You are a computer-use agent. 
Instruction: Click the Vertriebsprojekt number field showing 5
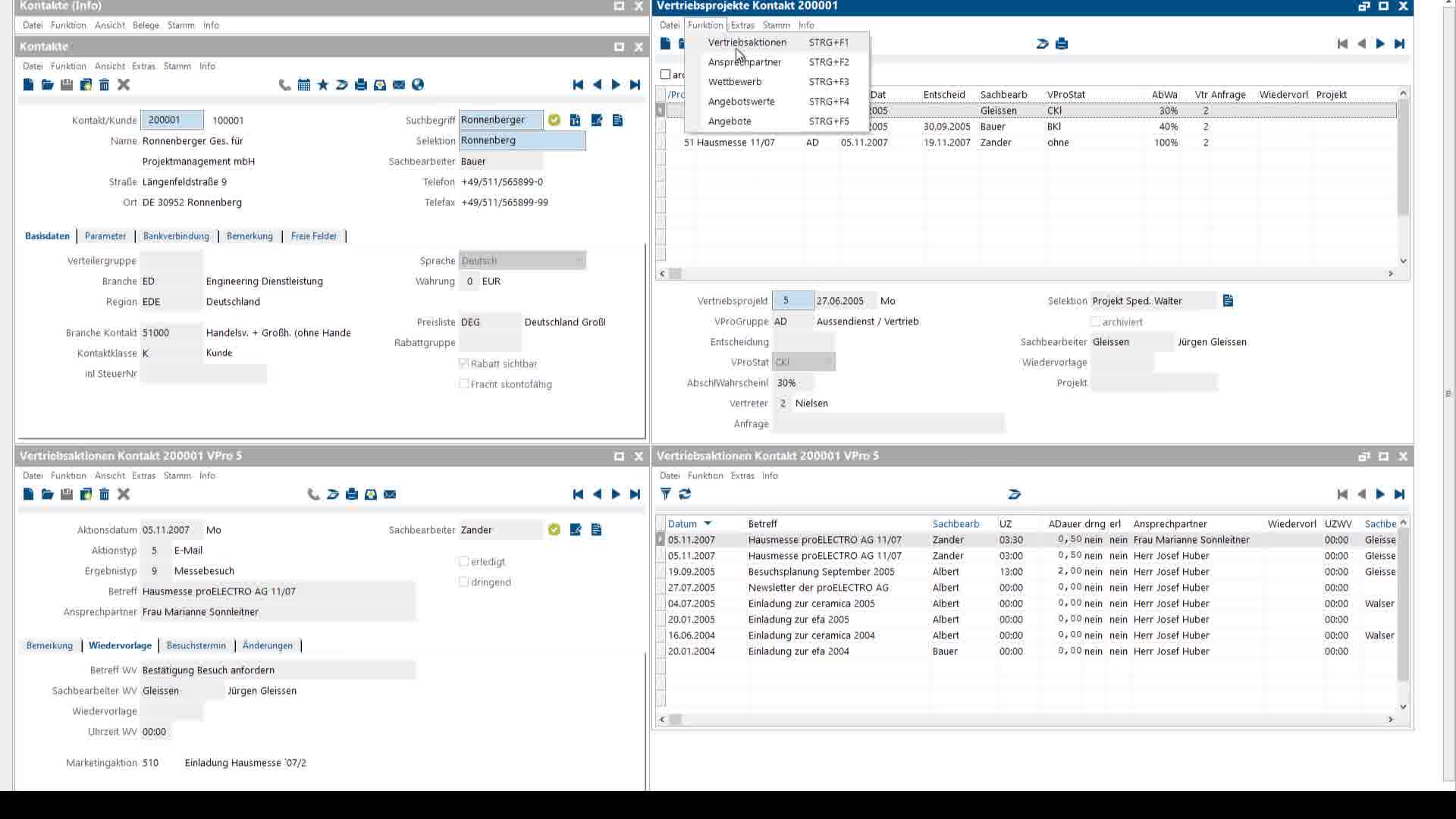point(792,301)
